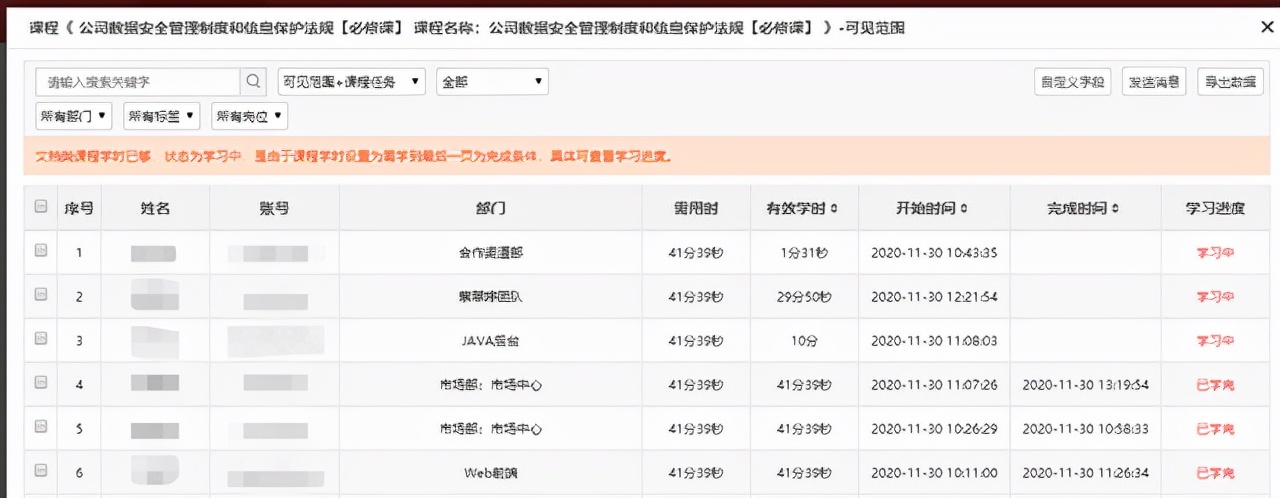Select start time 2020-11-30 11:08:03
The image size is (1280, 498).
(934, 341)
